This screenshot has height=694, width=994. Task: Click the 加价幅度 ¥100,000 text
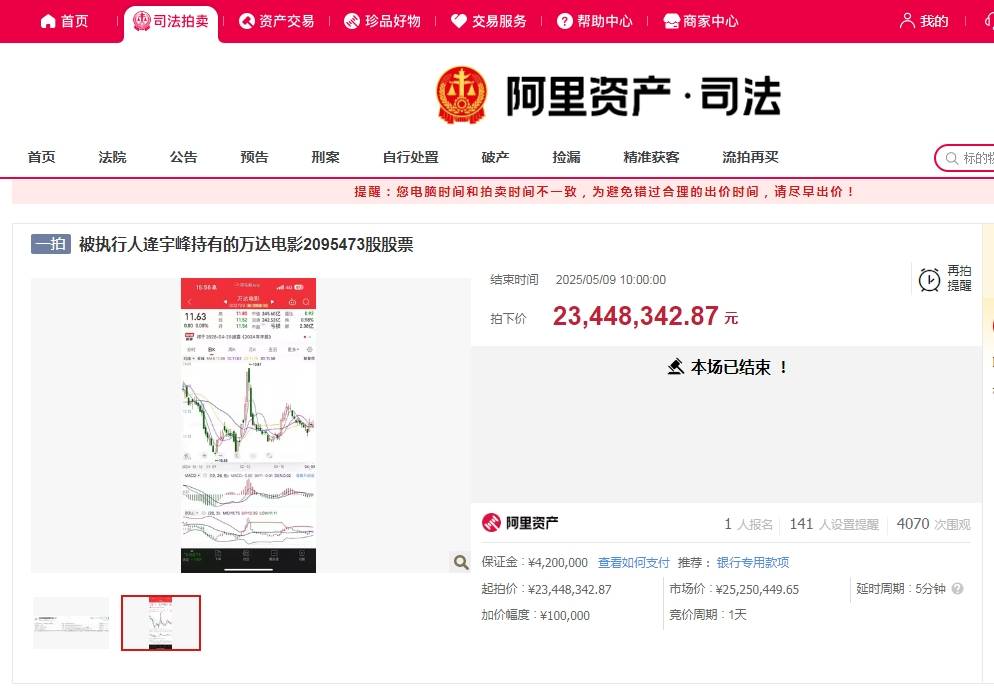(x=536, y=615)
